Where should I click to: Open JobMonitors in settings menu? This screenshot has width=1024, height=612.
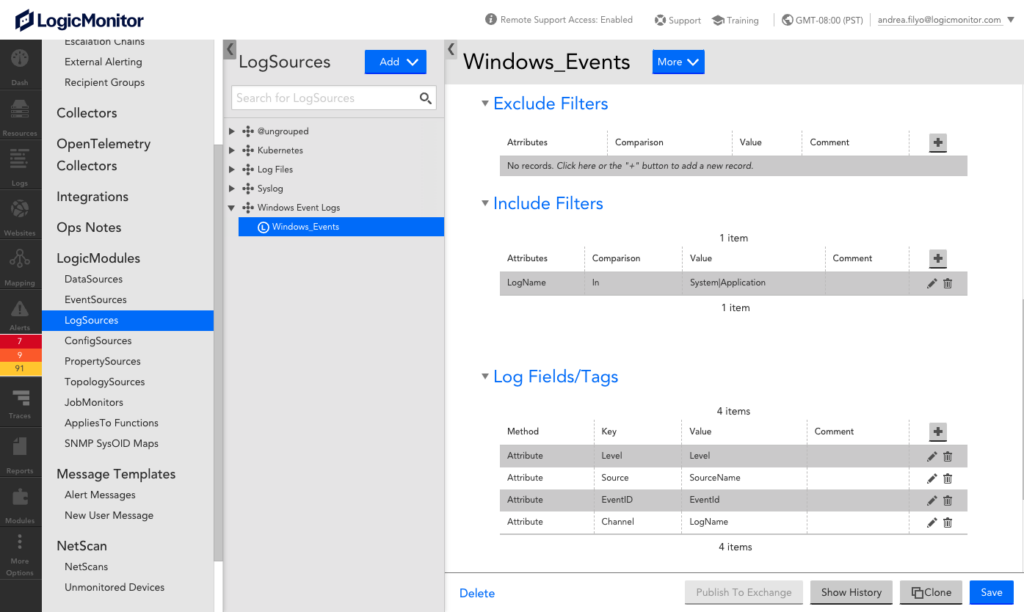pos(93,402)
